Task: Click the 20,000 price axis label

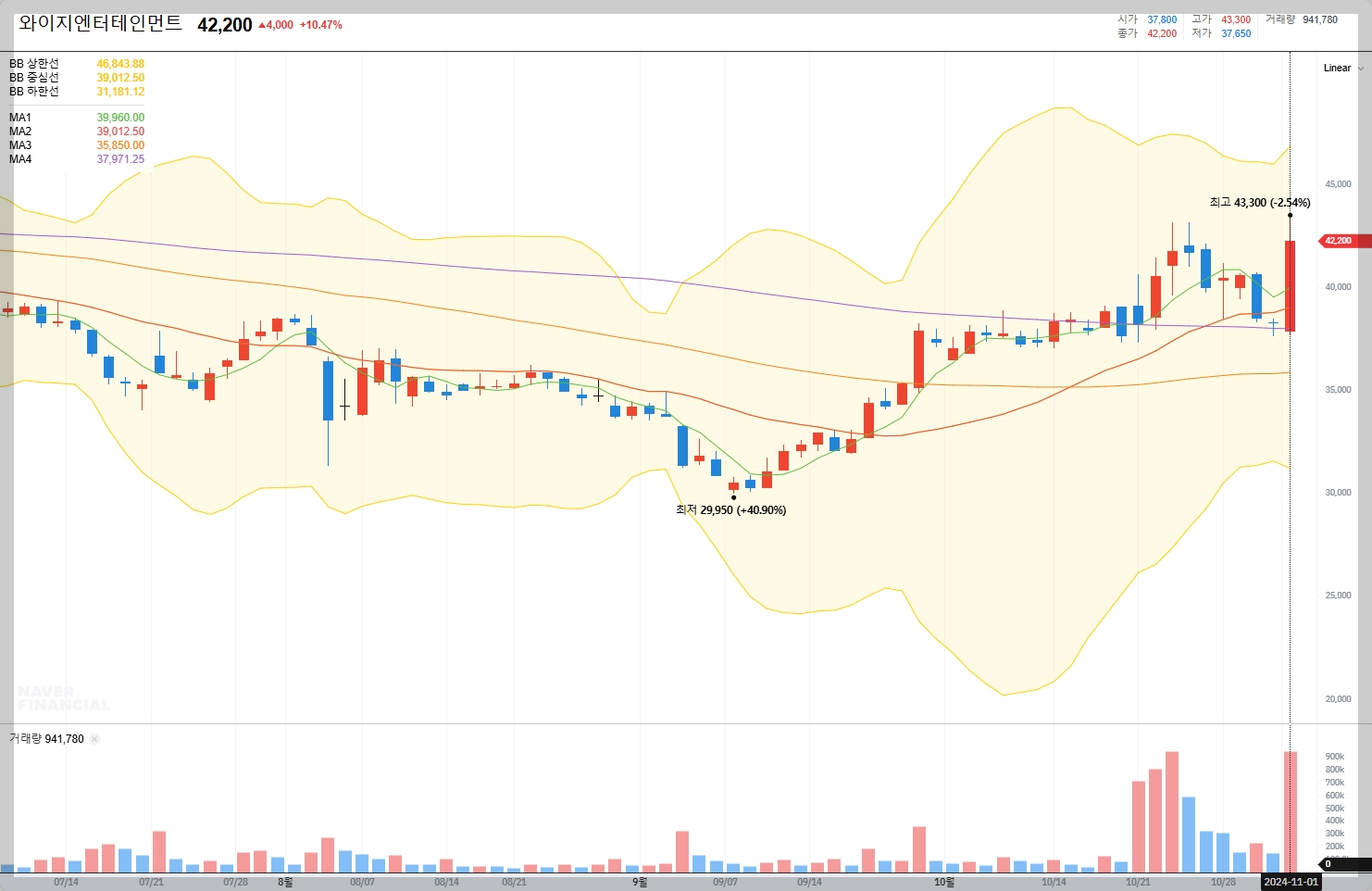Action: pyautogui.click(x=1338, y=699)
